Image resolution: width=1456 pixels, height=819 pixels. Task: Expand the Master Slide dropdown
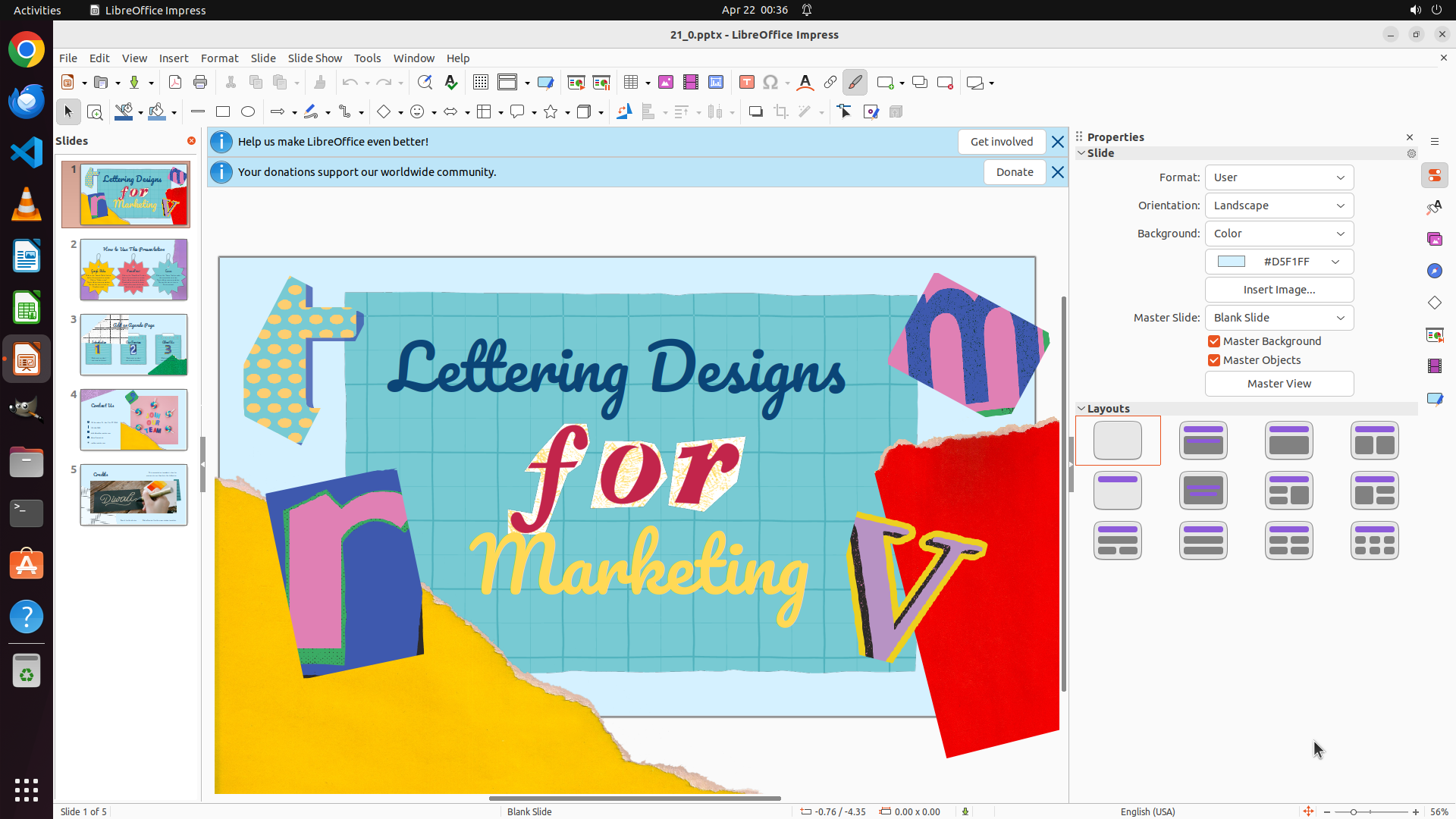pos(1279,318)
